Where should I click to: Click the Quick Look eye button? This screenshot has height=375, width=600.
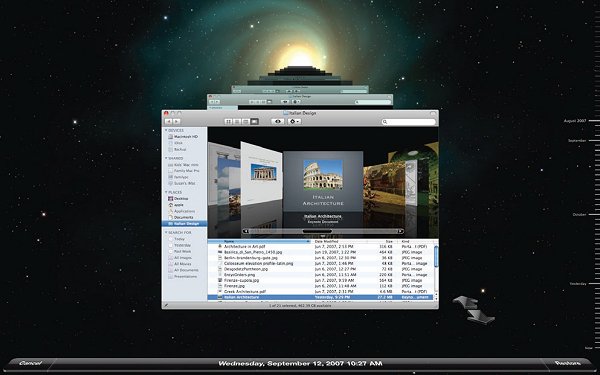click(278, 121)
